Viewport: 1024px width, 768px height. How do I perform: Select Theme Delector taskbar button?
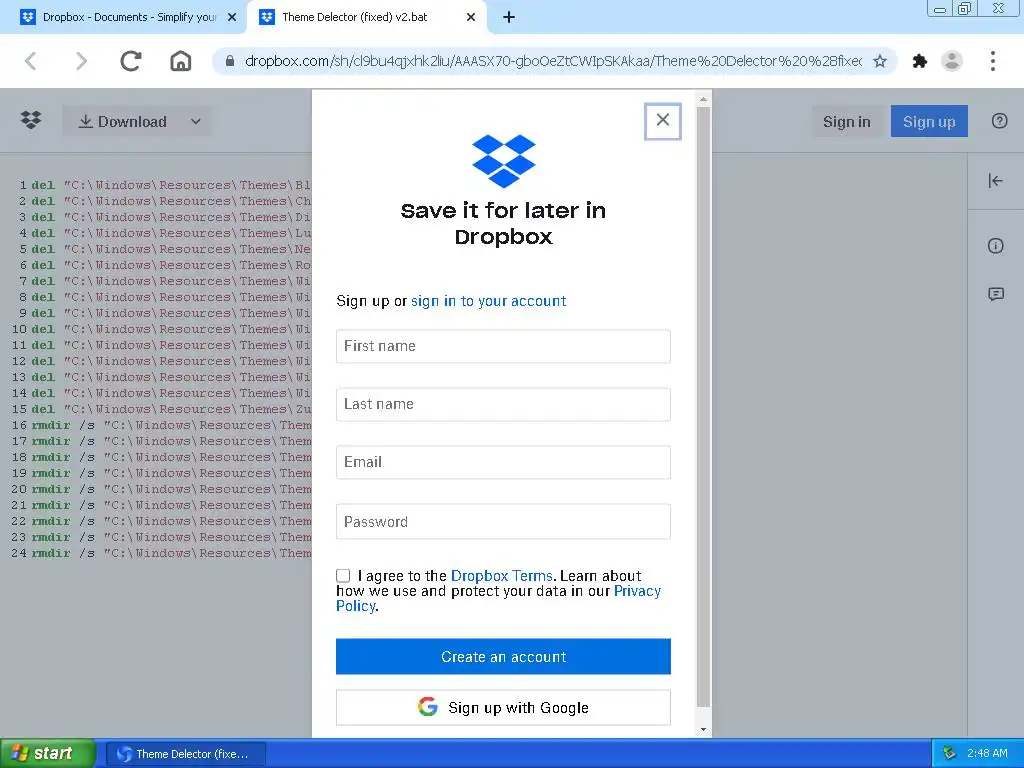(185, 754)
